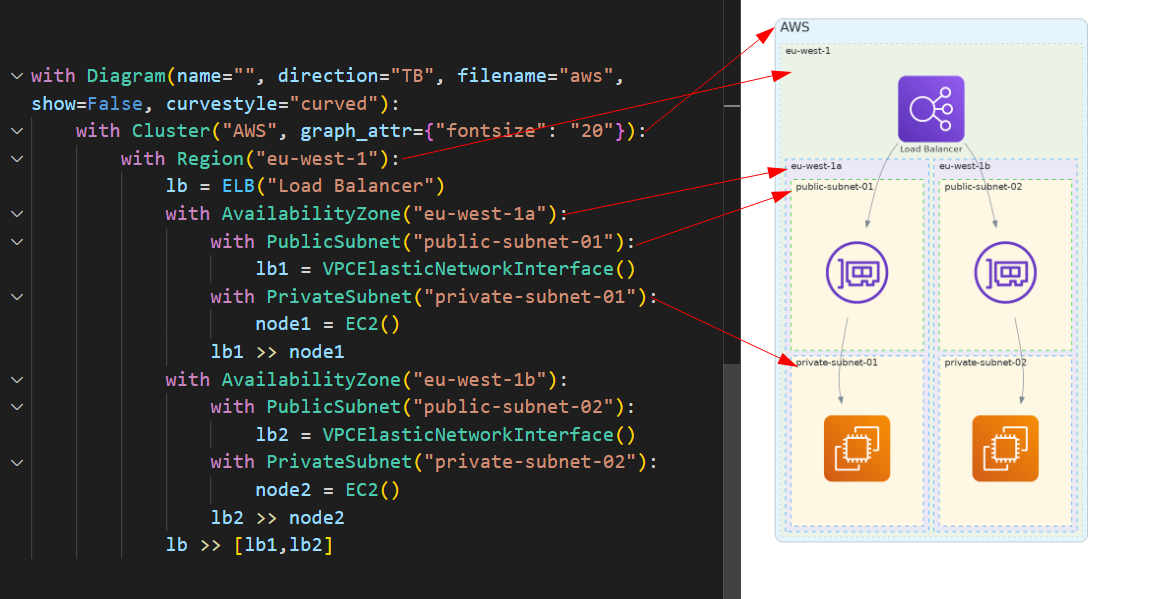The height and width of the screenshot is (599, 1155).
Task: Click the eu-west-1b zone label in diagram
Action: click(964, 166)
